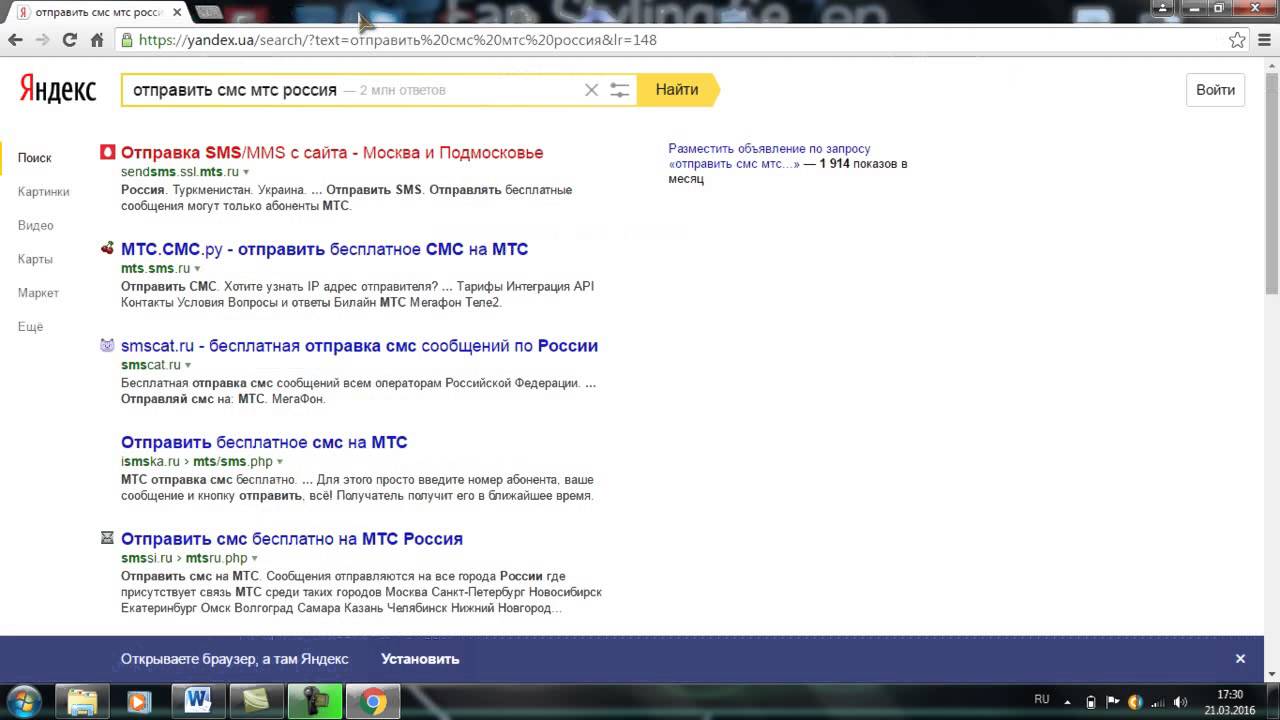This screenshot has height=720, width=1280.
Task: Click the favicon beside smssi.ru result
Action: (x=108, y=538)
